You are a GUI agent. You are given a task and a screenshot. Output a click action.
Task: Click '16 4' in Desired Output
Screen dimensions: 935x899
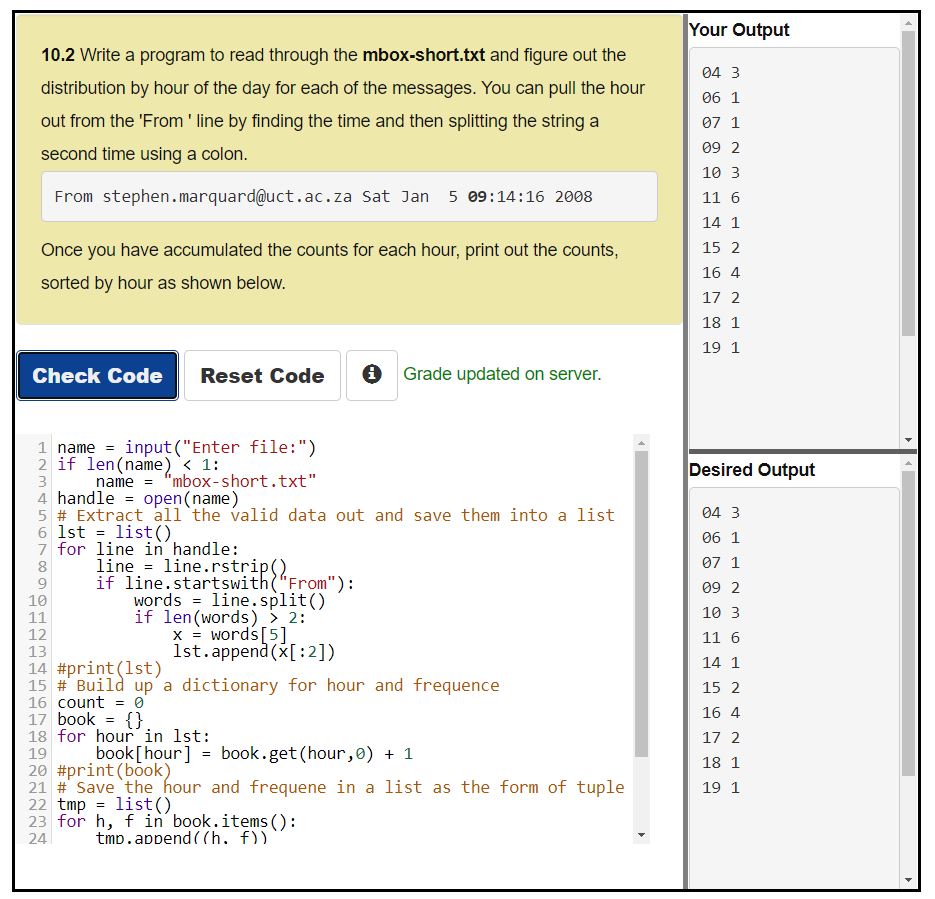[x=721, y=712]
